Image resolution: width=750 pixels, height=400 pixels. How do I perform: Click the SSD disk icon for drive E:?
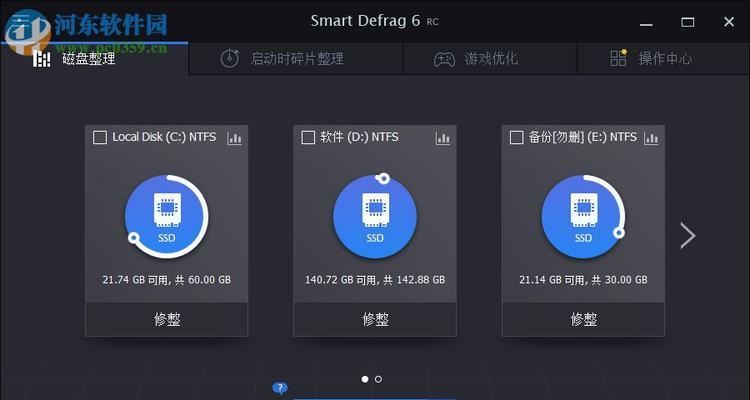tap(583, 217)
